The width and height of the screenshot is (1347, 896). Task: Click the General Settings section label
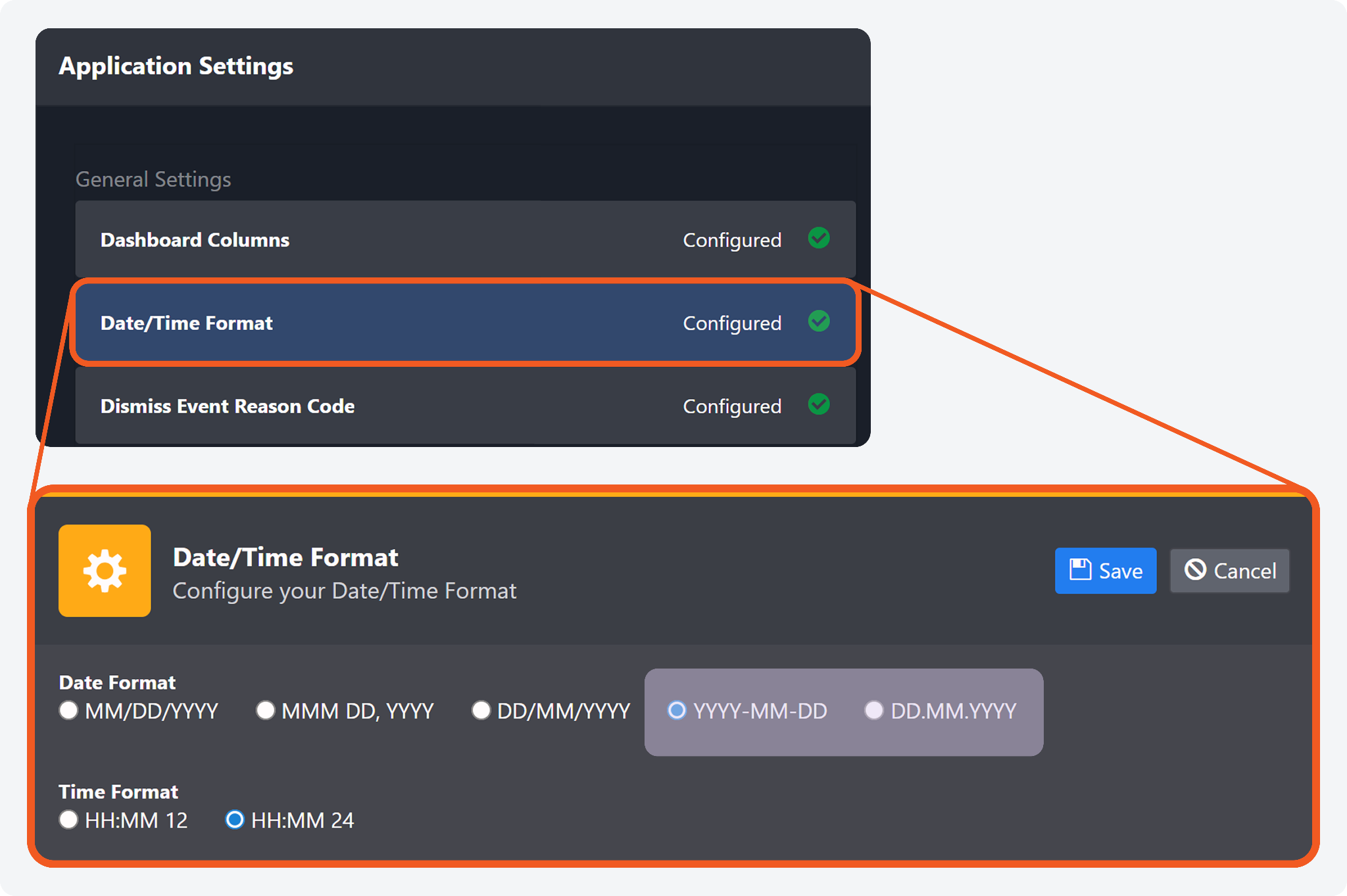click(x=153, y=179)
